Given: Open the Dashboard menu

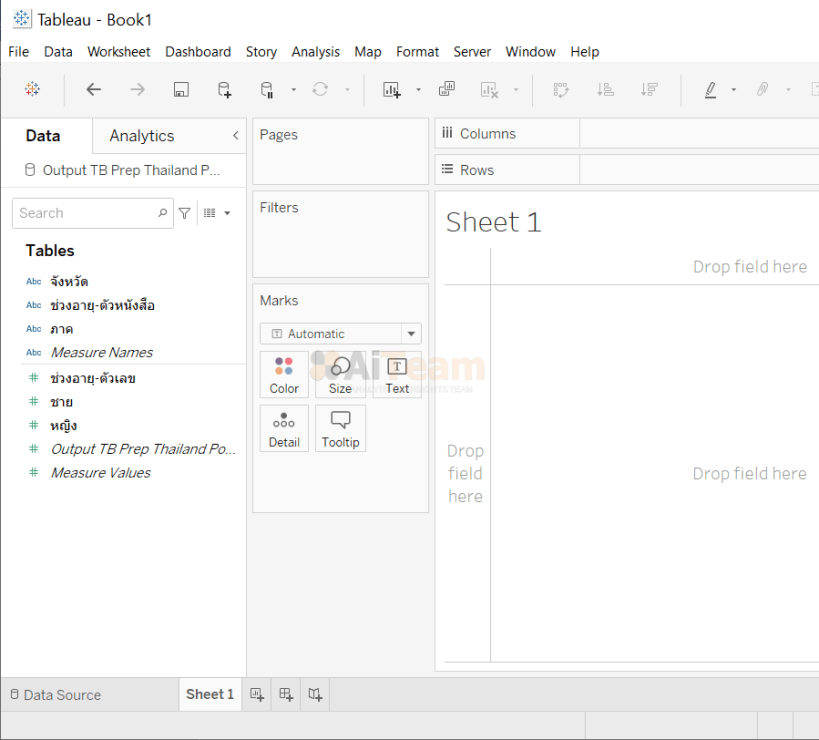Looking at the screenshot, I should (x=198, y=52).
